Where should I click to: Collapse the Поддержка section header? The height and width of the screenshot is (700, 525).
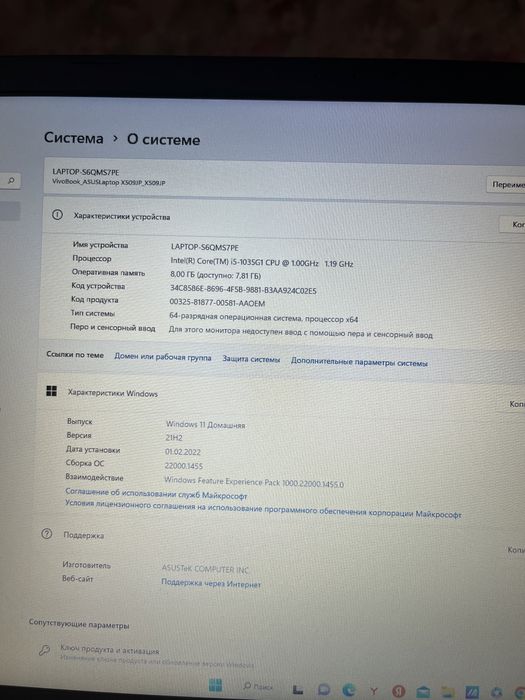pos(279,542)
